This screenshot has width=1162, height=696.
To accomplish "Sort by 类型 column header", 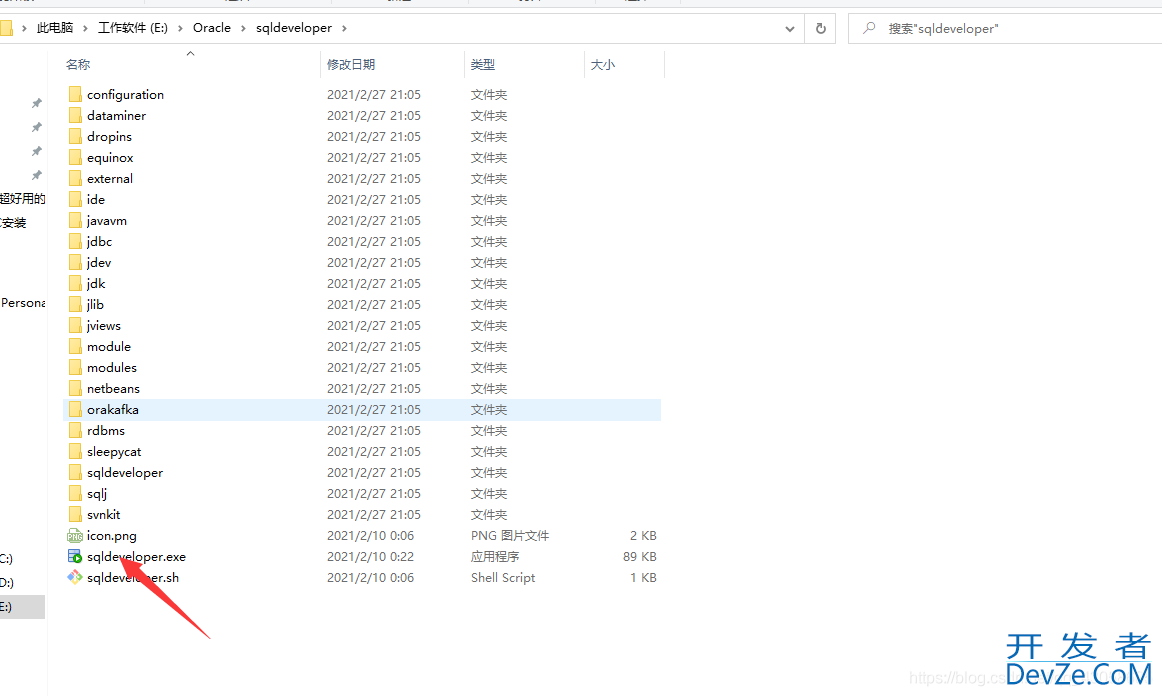I will pos(482,64).
